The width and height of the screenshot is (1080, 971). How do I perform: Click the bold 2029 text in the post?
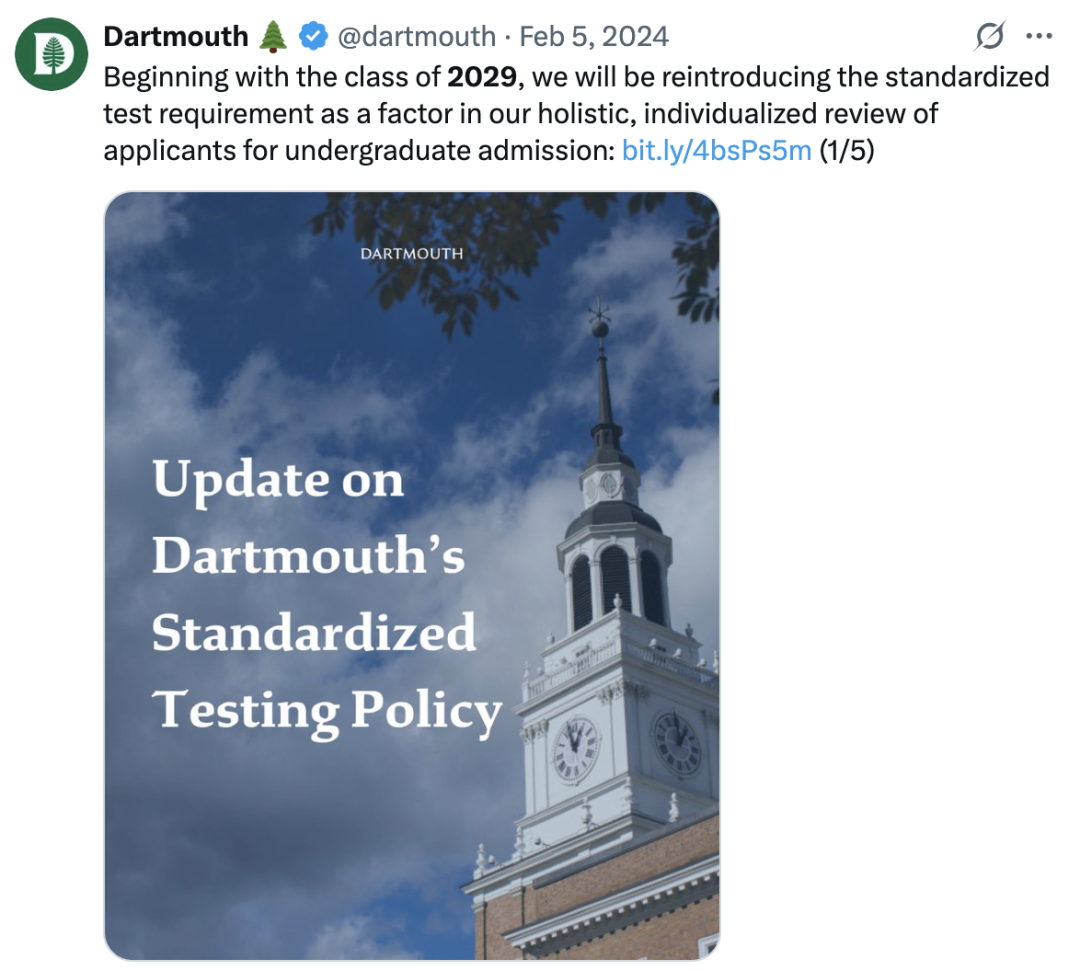click(x=481, y=76)
